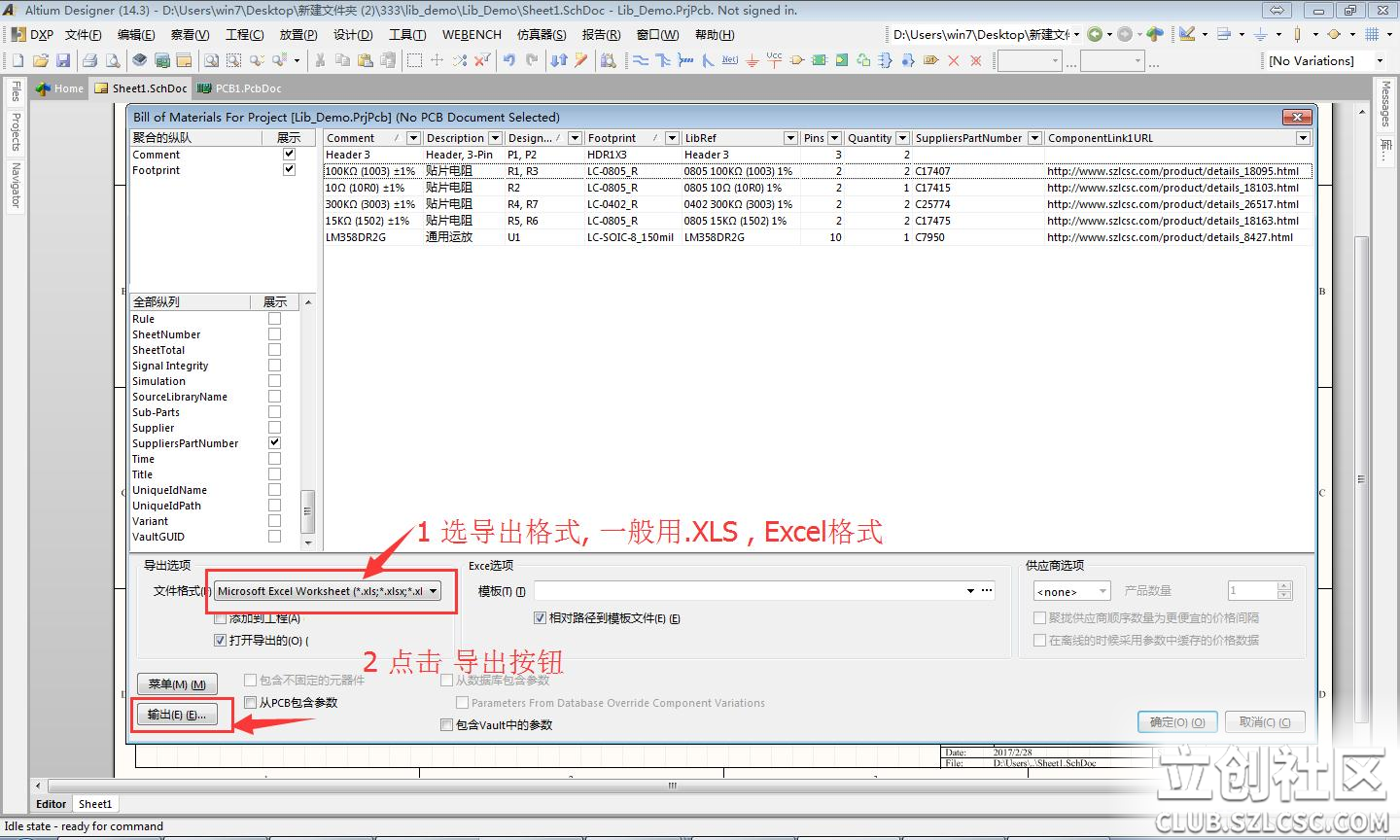Uncheck the Comment grouped column checkbox
This screenshot has height=840, width=1400.
[x=289, y=154]
